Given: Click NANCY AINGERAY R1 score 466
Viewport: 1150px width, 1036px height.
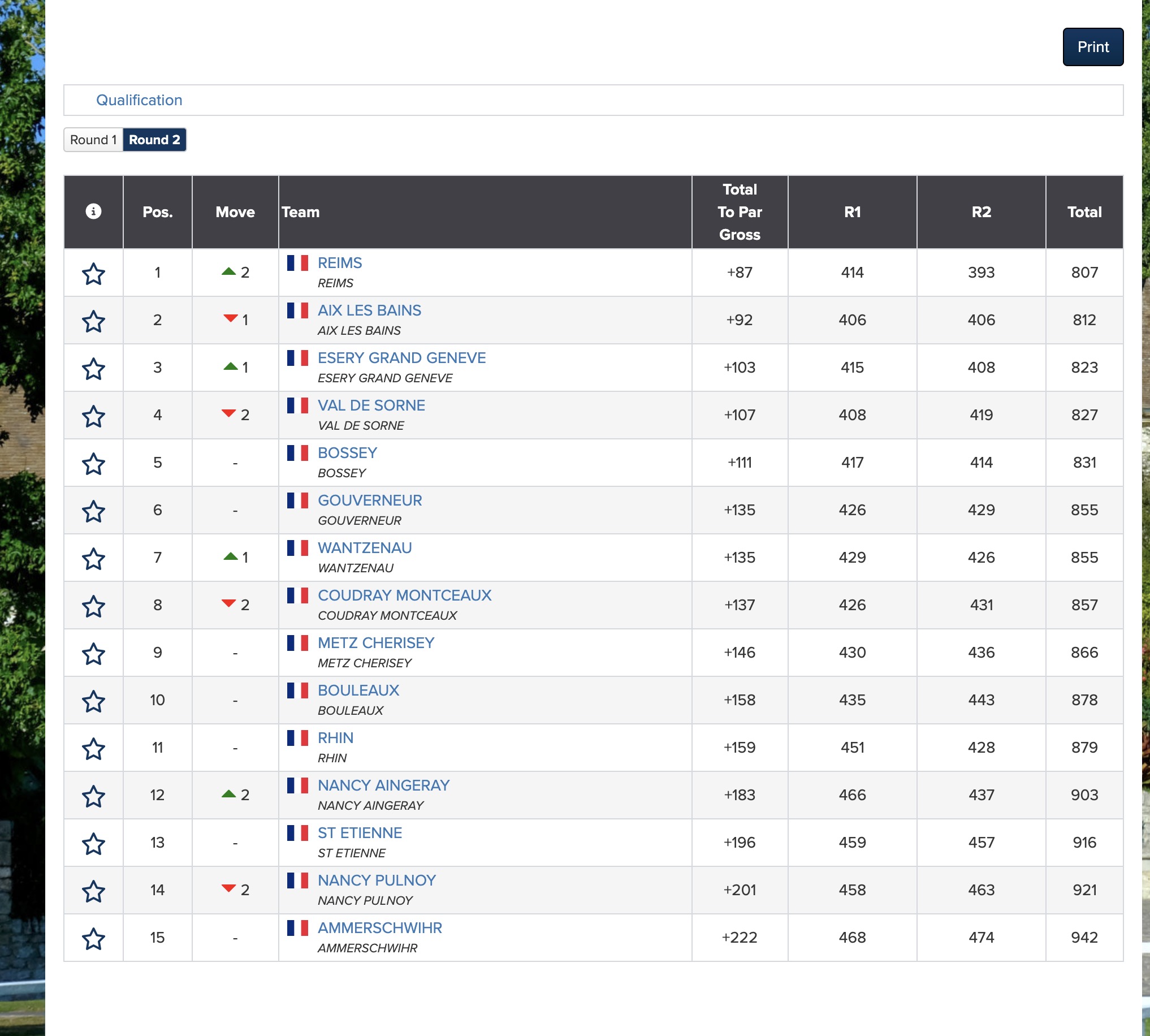Looking at the screenshot, I should (x=853, y=795).
